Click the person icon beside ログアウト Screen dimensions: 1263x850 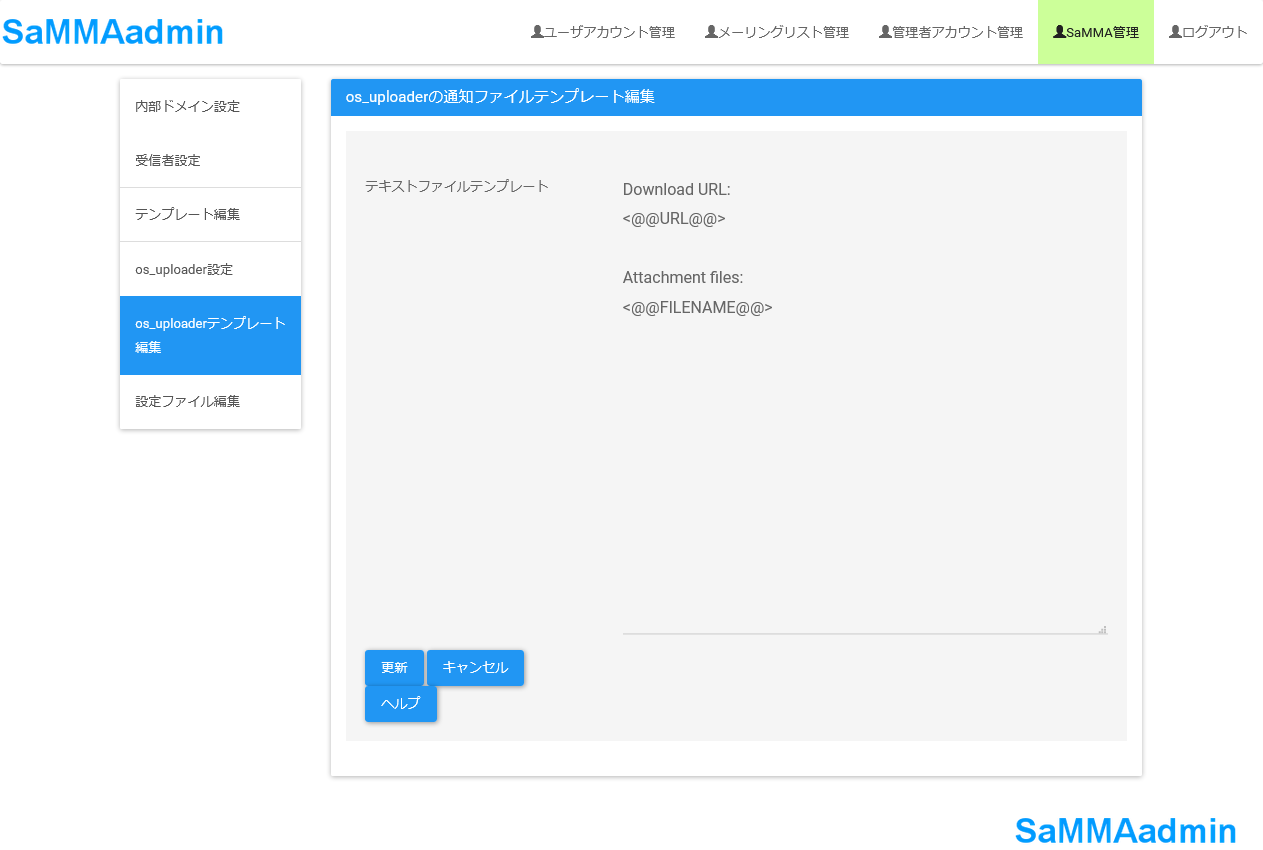point(1175,32)
